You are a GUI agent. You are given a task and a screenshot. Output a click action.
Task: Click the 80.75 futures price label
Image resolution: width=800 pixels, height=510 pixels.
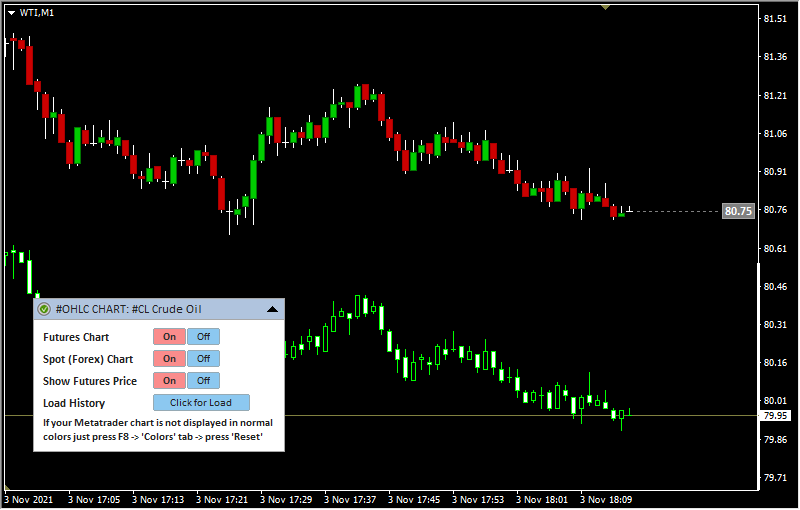pos(738,211)
